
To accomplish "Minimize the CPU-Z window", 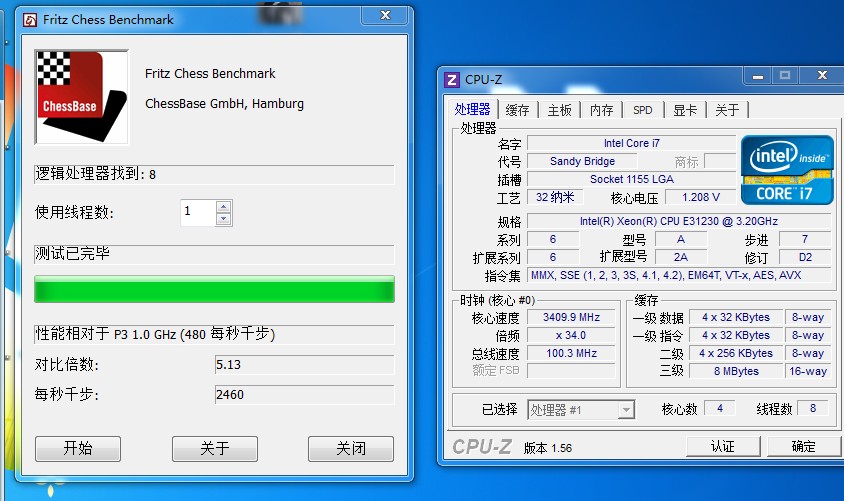I will [758, 75].
